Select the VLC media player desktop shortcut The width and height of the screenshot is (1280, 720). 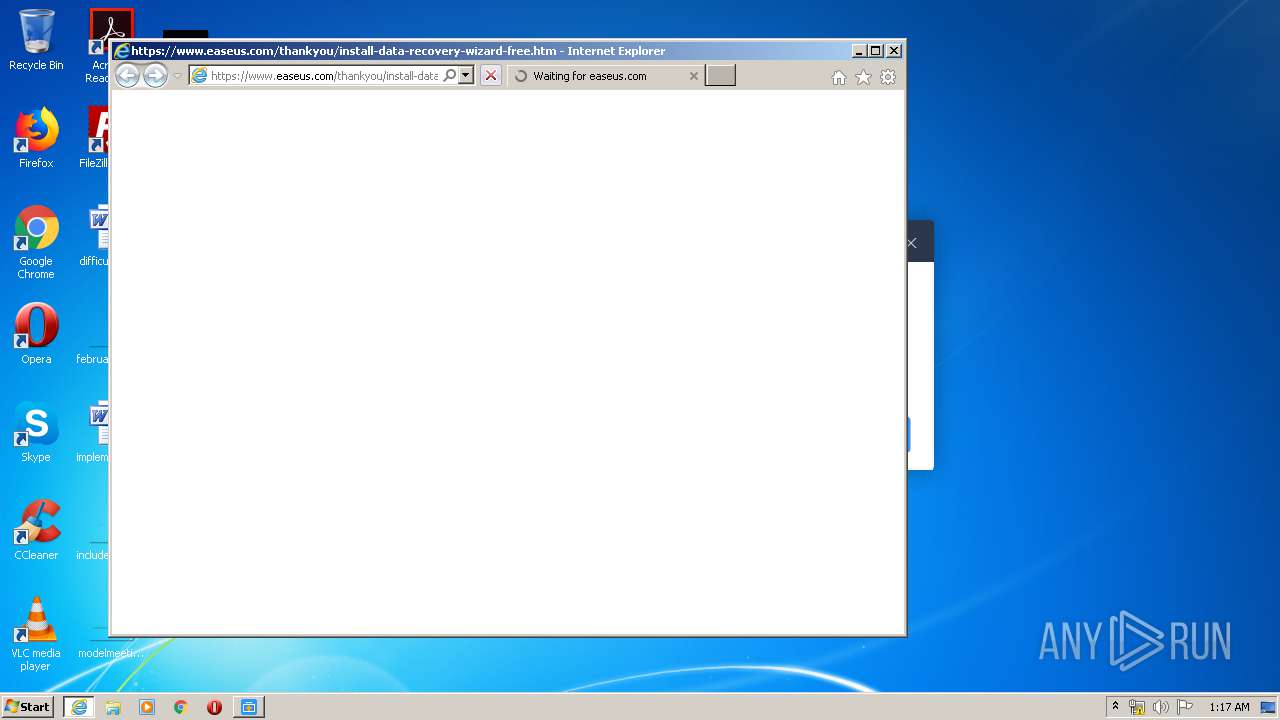coord(36,634)
